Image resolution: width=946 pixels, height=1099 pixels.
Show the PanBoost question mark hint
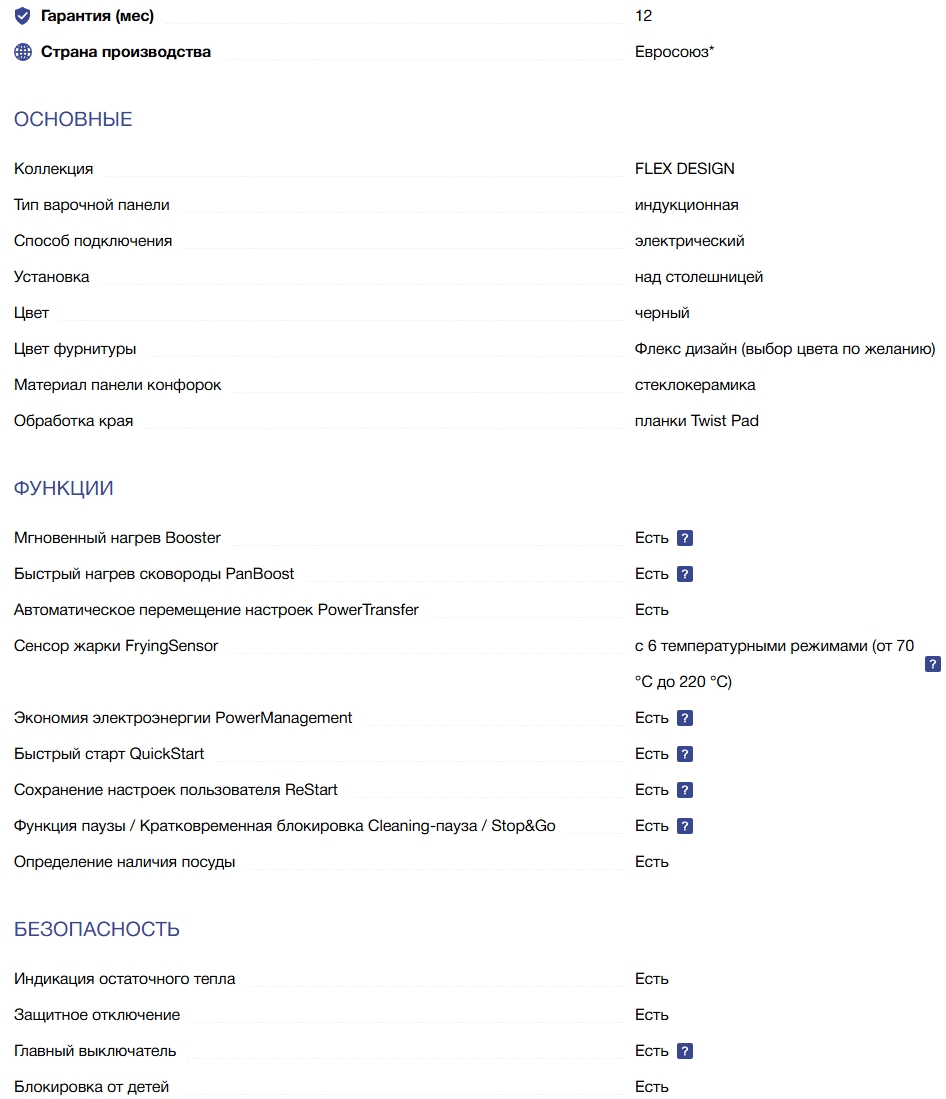click(685, 574)
